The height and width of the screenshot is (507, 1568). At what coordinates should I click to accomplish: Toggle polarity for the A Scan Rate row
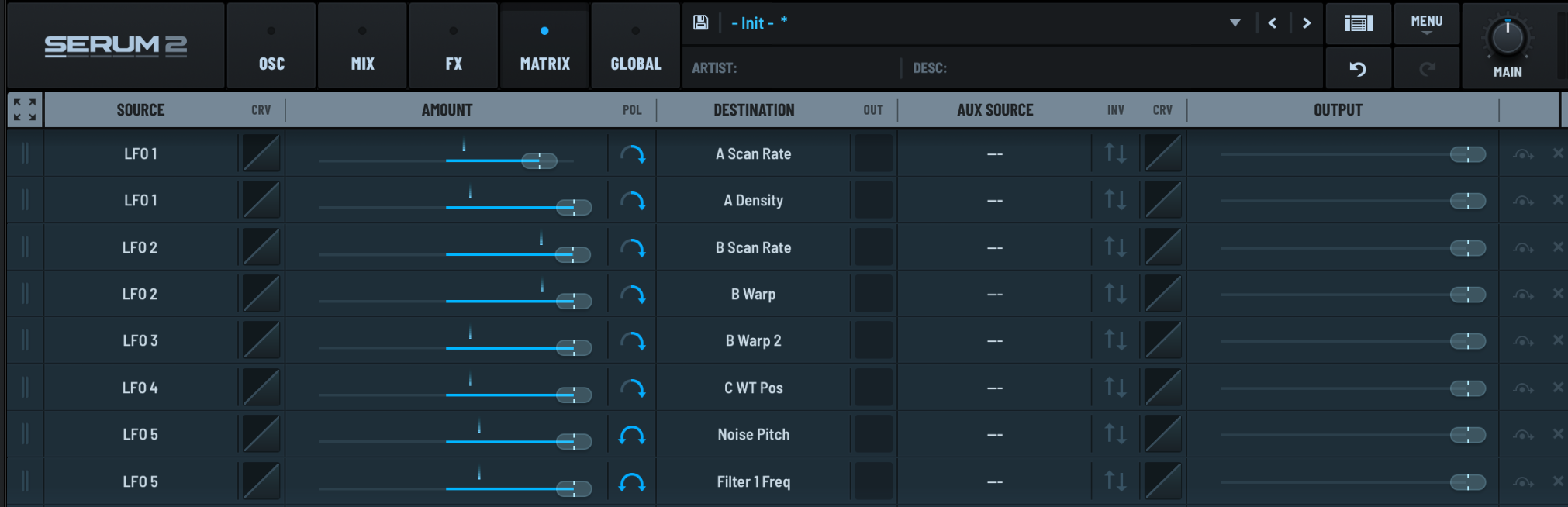point(633,154)
